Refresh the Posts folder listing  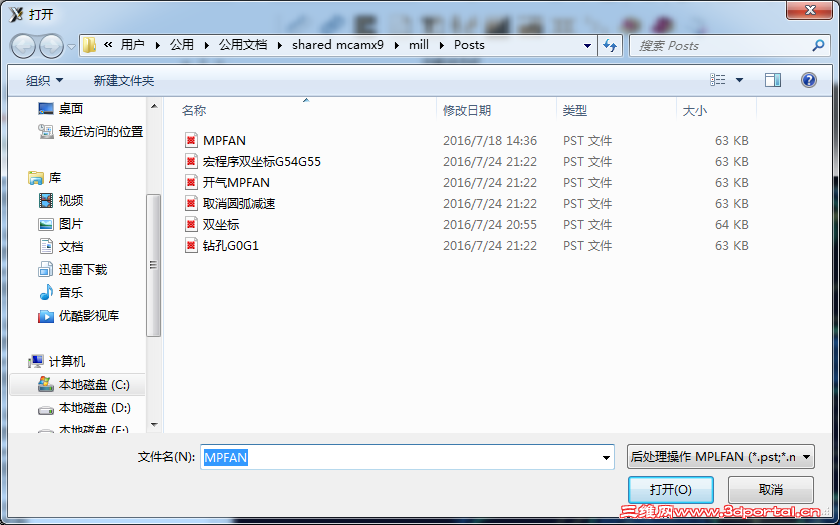pyautogui.click(x=610, y=46)
